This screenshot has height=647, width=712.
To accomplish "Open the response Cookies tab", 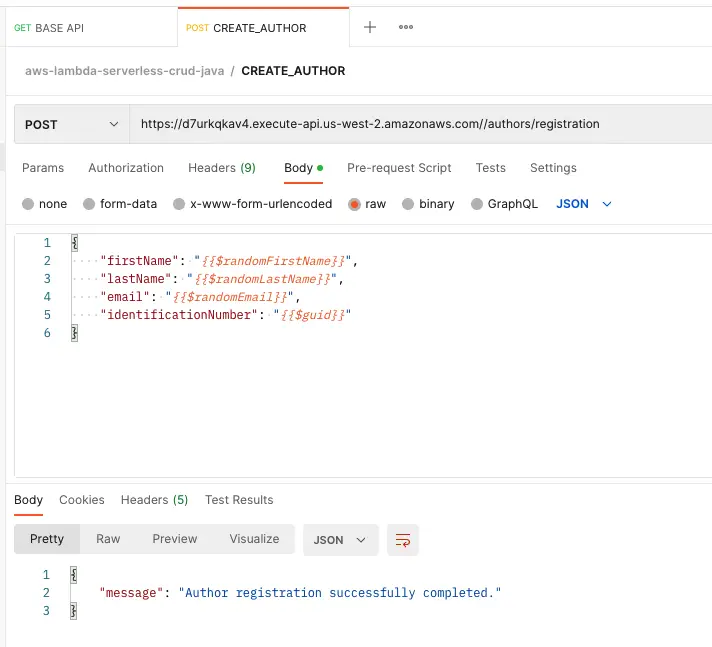I will 82,500.
